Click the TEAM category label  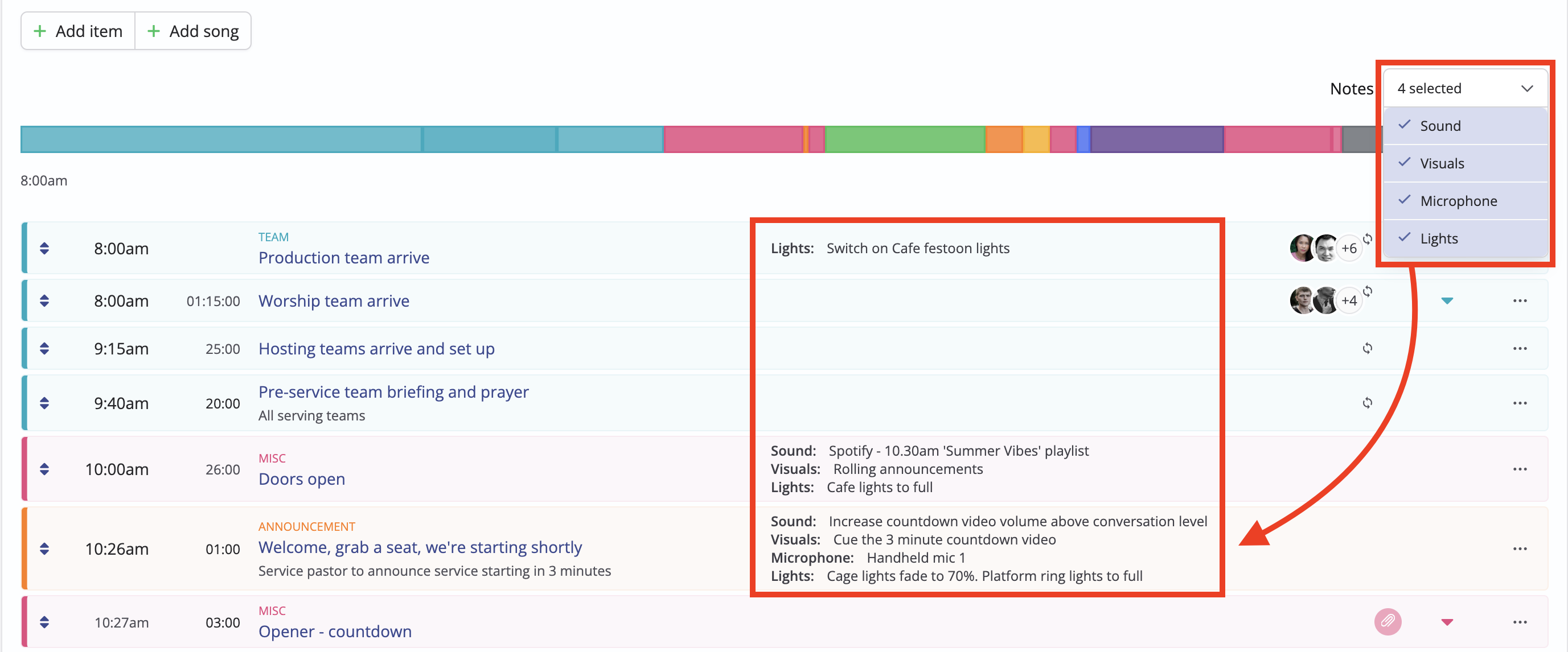pyautogui.click(x=273, y=237)
